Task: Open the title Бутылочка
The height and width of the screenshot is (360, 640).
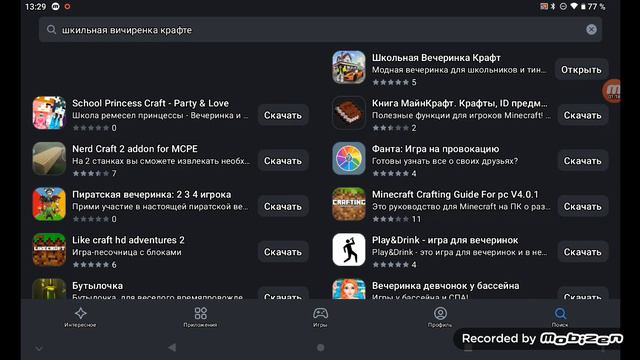Action: tap(97, 286)
